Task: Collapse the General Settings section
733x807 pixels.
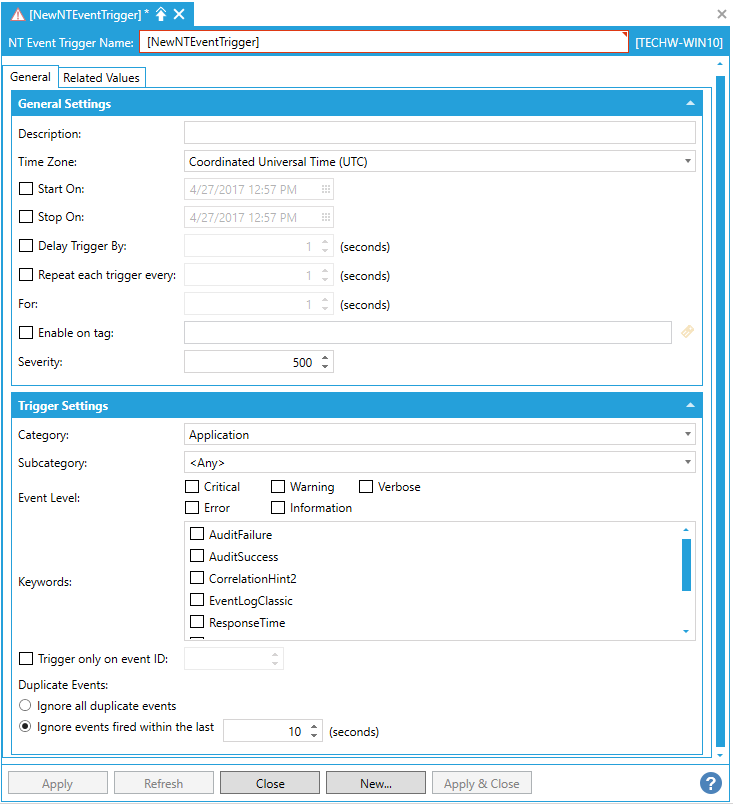Action: (x=689, y=104)
